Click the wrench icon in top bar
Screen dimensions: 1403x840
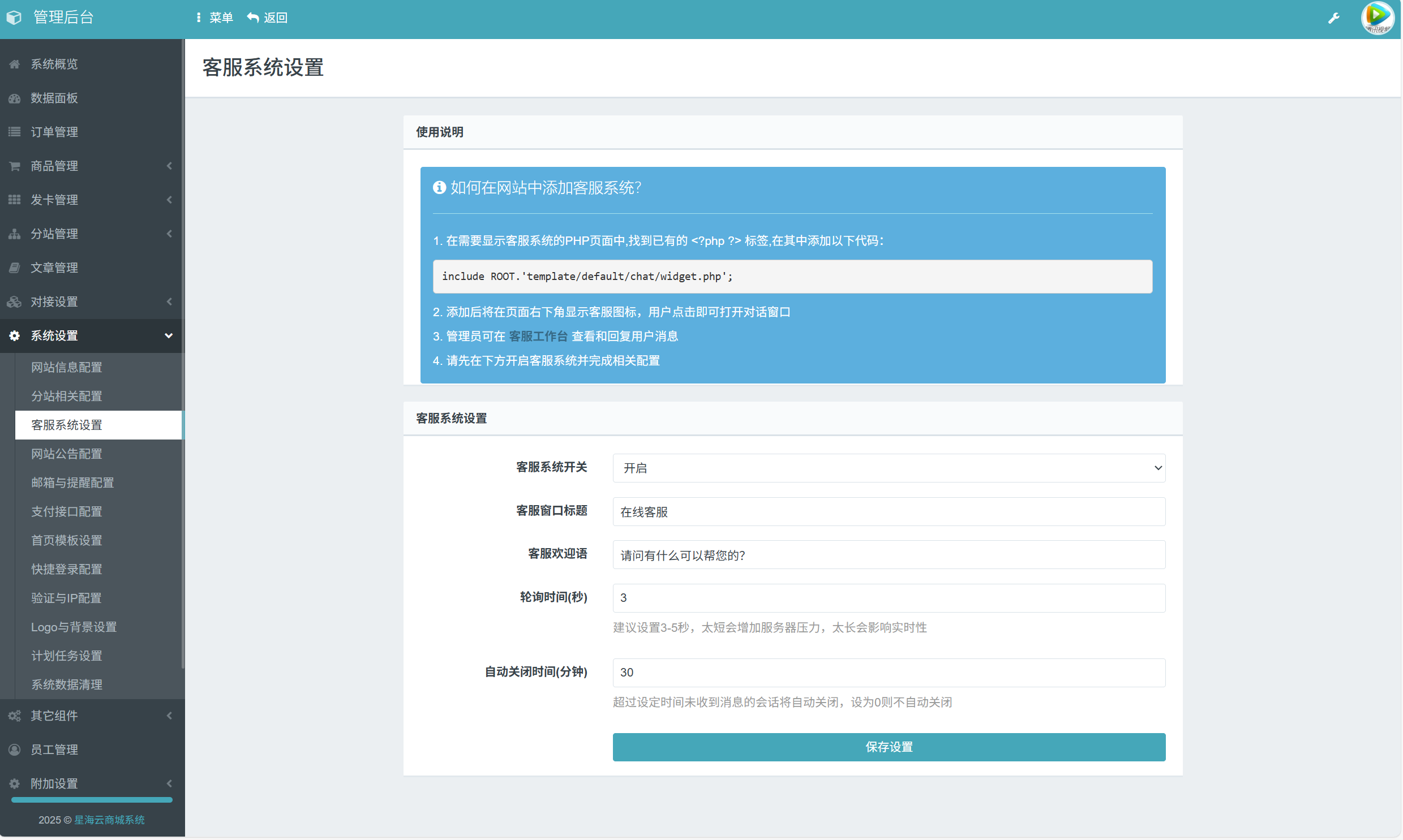(x=1333, y=18)
